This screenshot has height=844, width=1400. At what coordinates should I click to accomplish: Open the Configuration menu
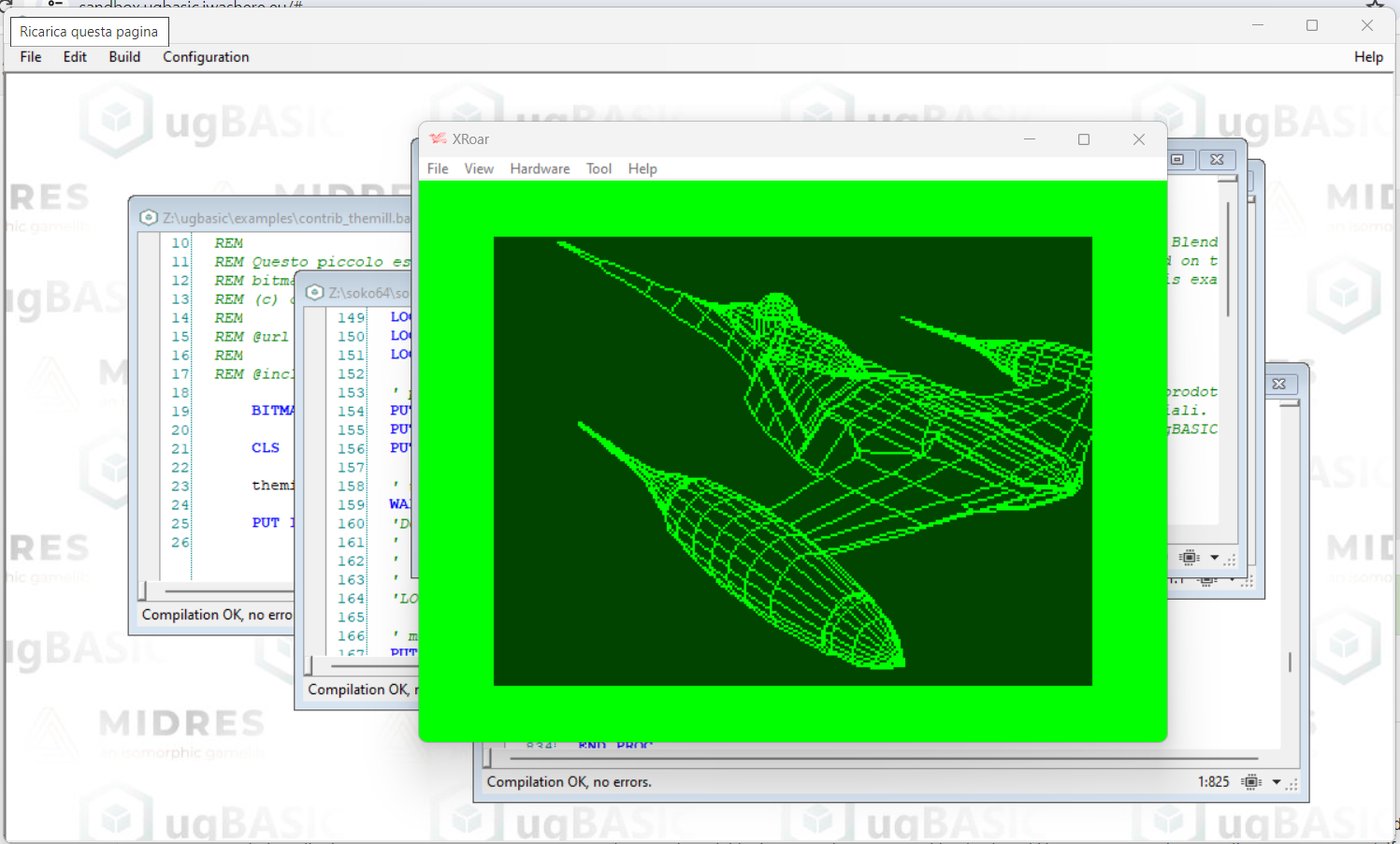click(206, 57)
